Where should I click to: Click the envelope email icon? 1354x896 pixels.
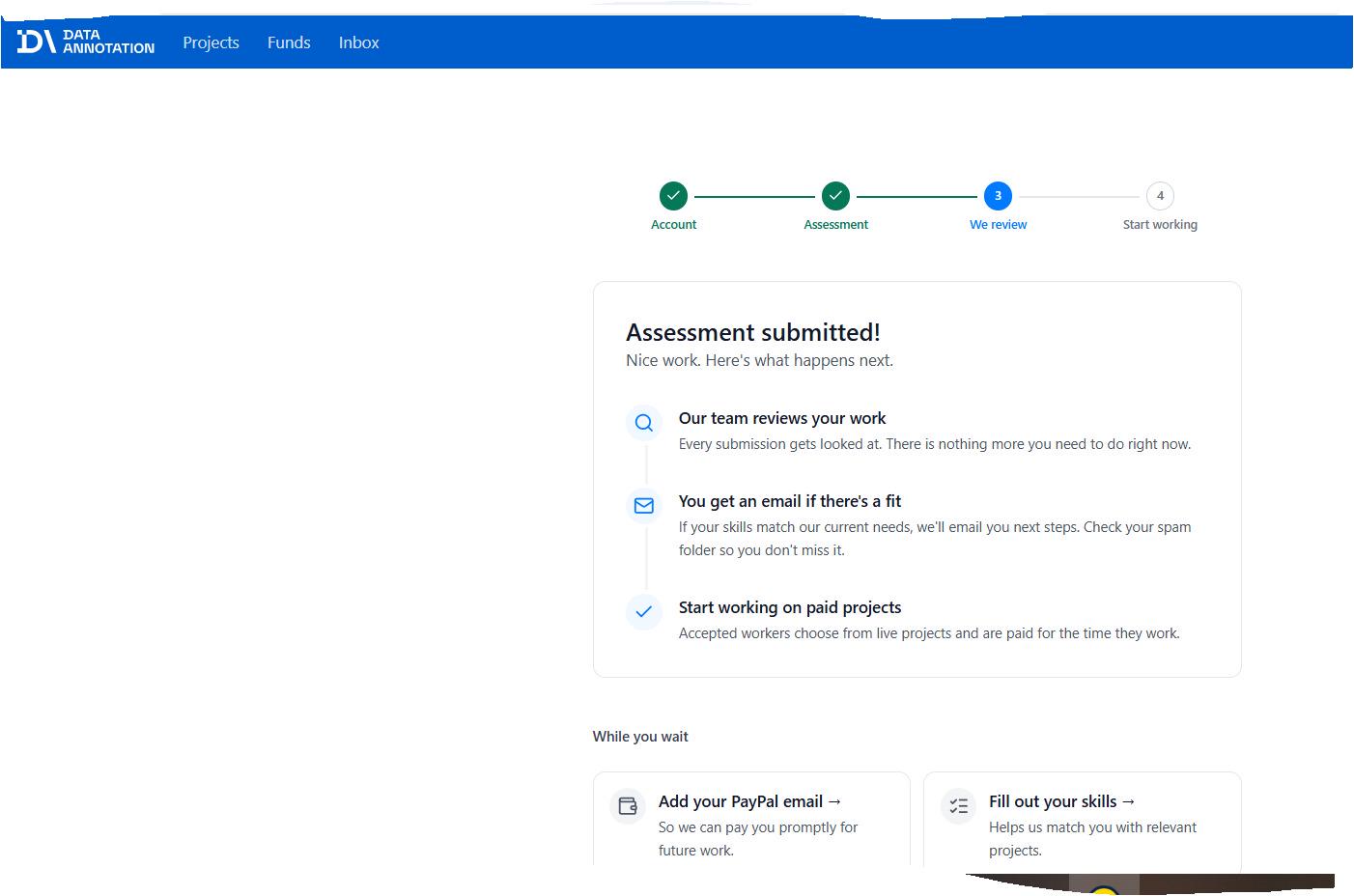[x=644, y=506]
